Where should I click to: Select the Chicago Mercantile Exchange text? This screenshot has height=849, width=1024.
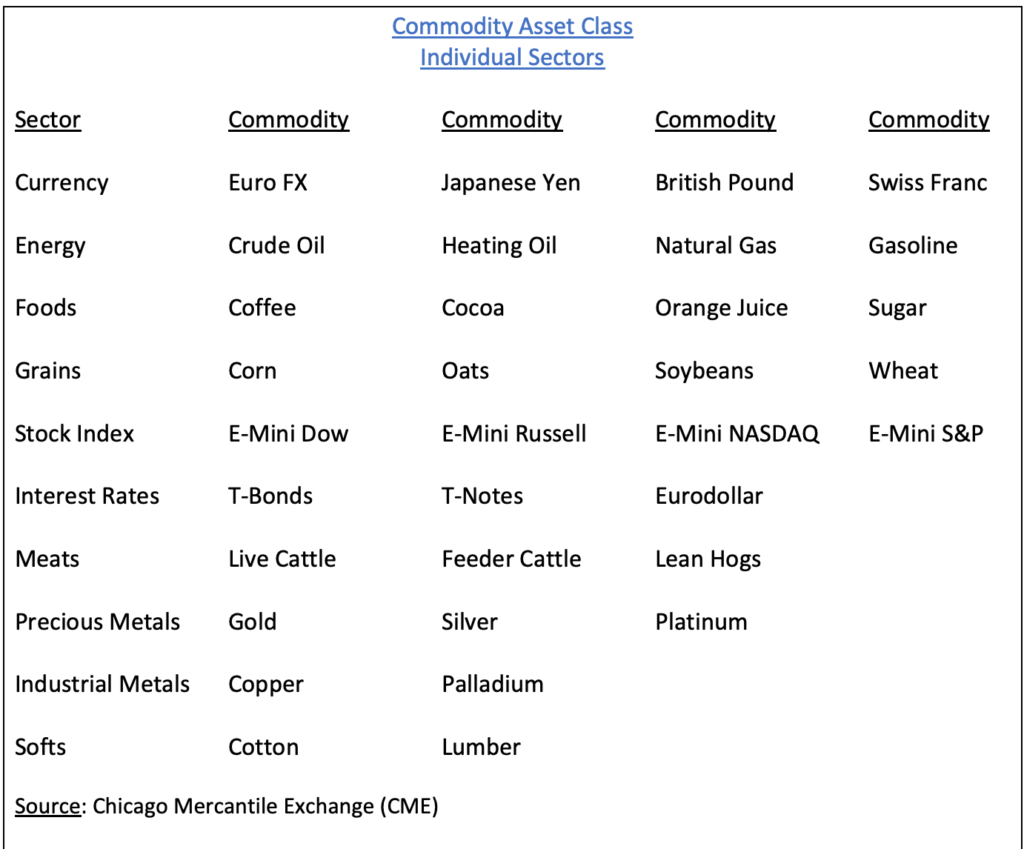pyautogui.click(x=234, y=807)
